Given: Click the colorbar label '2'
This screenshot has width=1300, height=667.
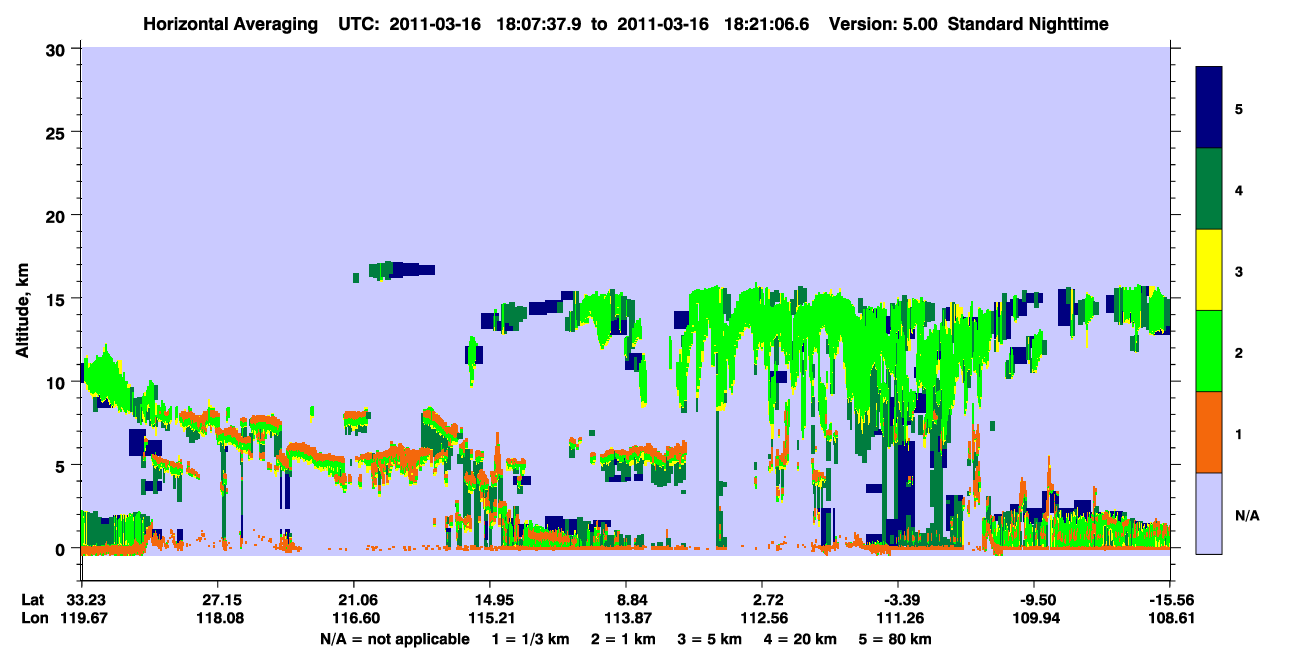Looking at the screenshot, I should 1239,352.
